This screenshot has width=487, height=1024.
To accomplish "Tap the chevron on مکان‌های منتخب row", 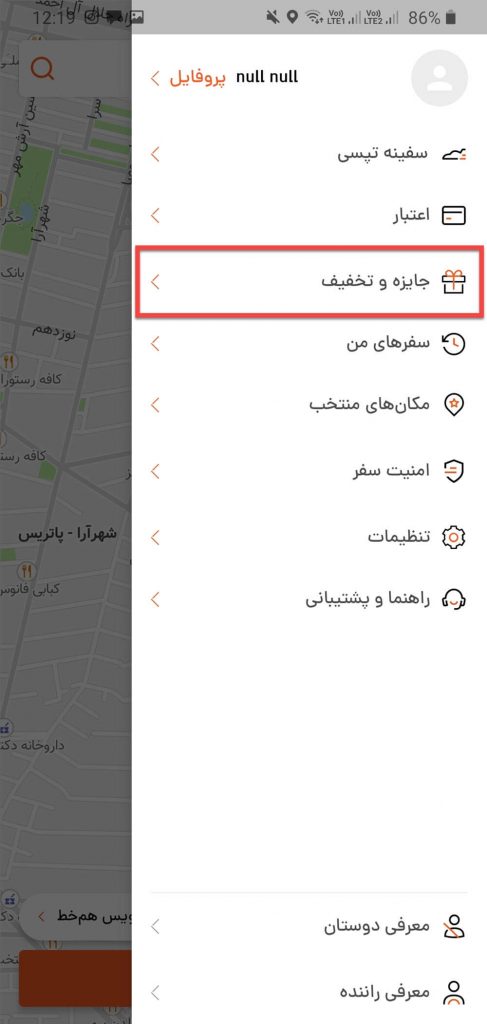I will 155,405.
